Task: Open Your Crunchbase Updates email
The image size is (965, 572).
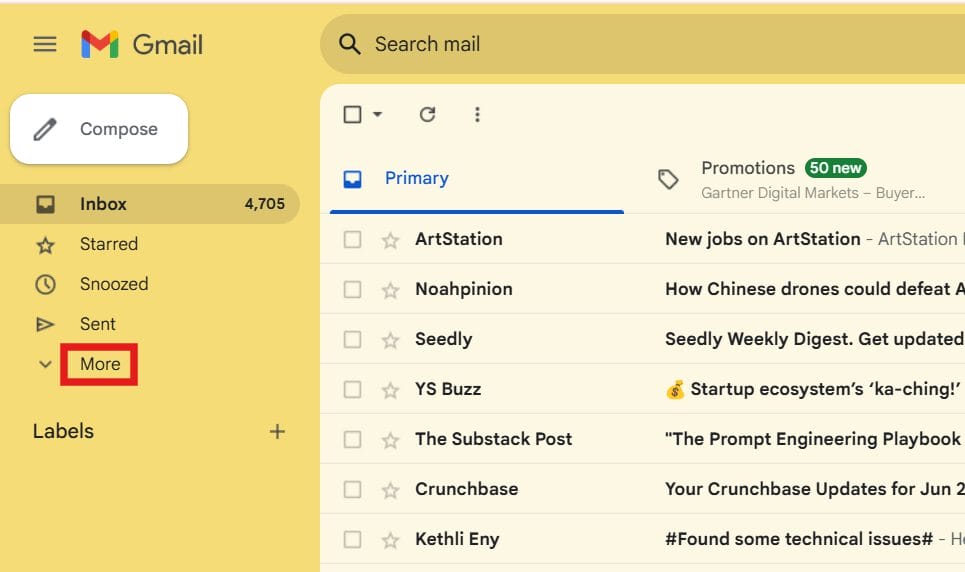Action: pos(814,489)
